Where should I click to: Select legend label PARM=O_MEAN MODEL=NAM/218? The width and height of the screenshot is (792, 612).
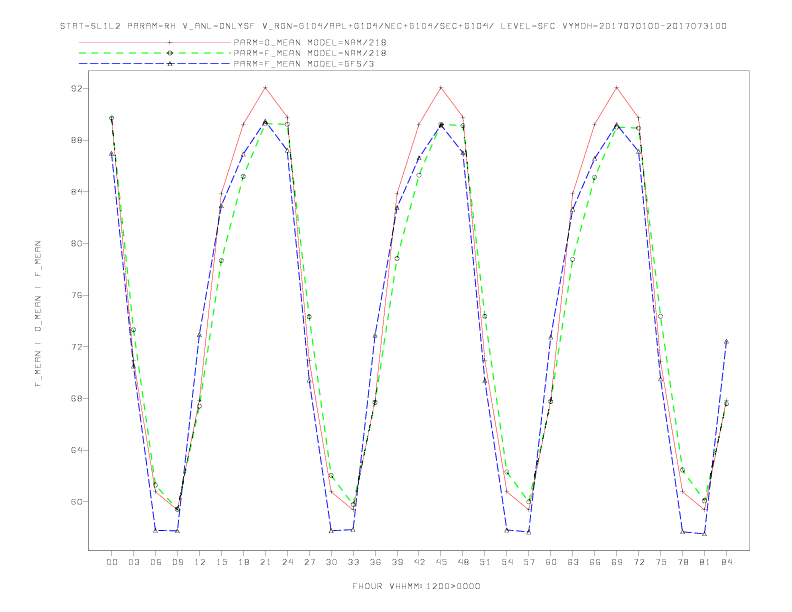[x=310, y=43]
